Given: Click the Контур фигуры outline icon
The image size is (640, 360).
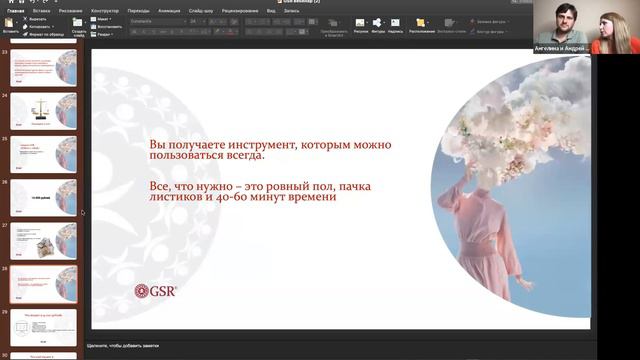Looking at the screenshot, I should click(x=473, y=31).
